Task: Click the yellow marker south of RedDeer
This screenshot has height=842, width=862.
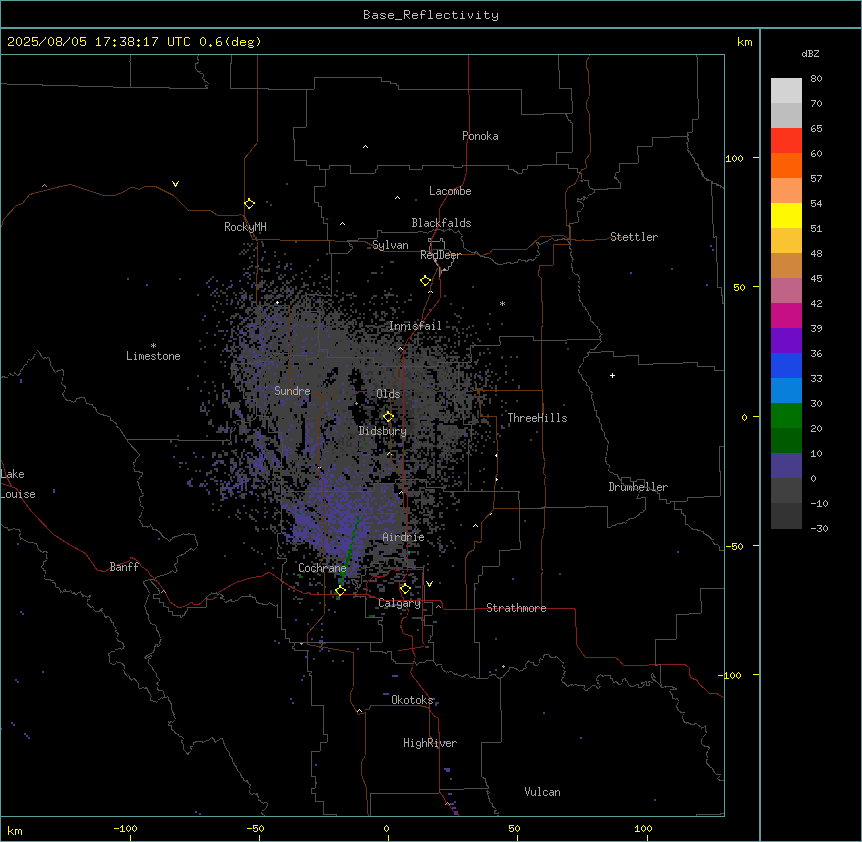Action: click(425, 281)
